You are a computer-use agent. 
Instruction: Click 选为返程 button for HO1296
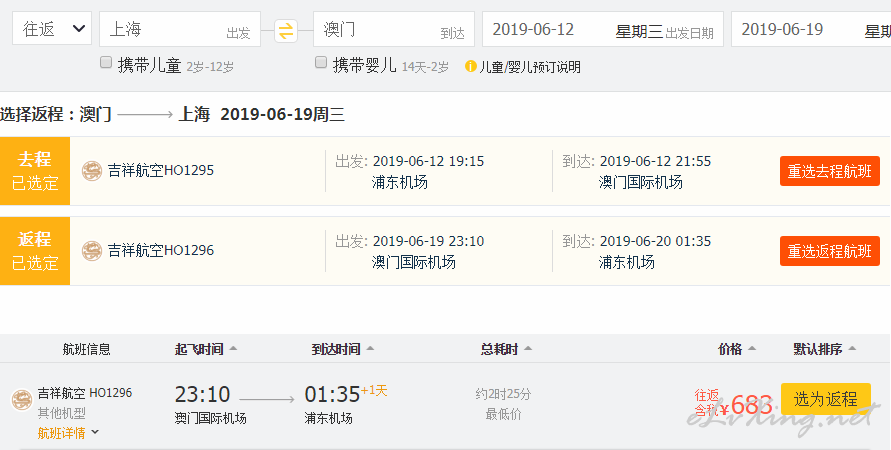[x=826, y=399]
